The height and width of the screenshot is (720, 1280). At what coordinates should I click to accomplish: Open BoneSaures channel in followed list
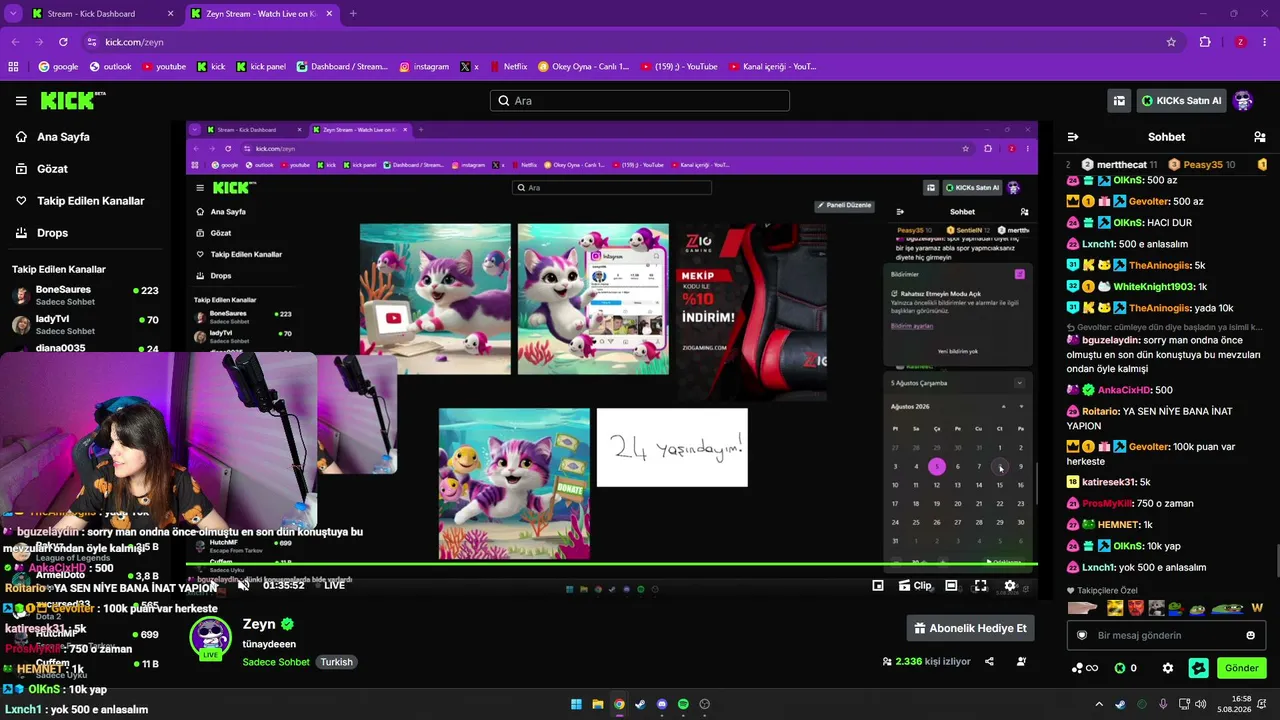[x=85, y=295]
